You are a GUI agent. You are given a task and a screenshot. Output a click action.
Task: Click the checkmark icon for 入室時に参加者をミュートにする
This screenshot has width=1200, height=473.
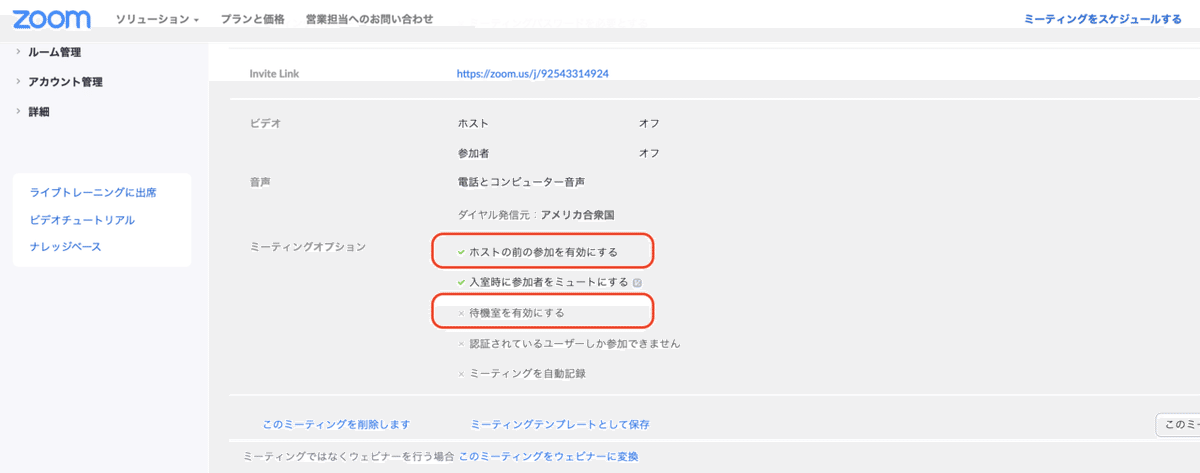pos(461,283)
